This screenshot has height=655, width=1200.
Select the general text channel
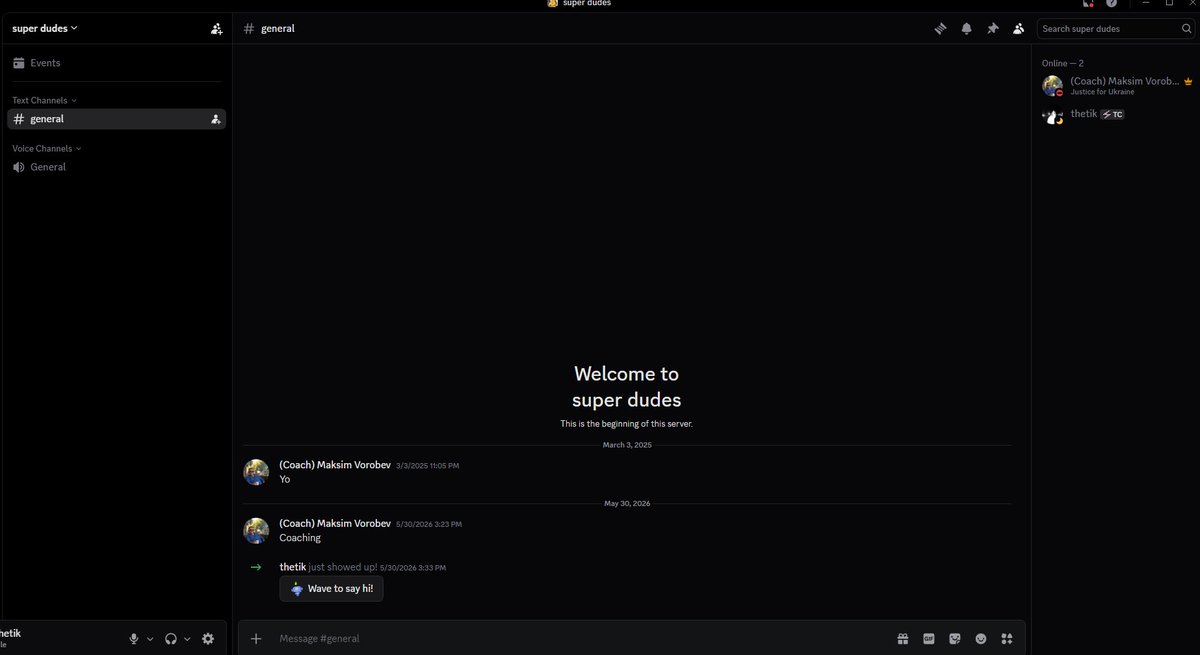point(116,119)
